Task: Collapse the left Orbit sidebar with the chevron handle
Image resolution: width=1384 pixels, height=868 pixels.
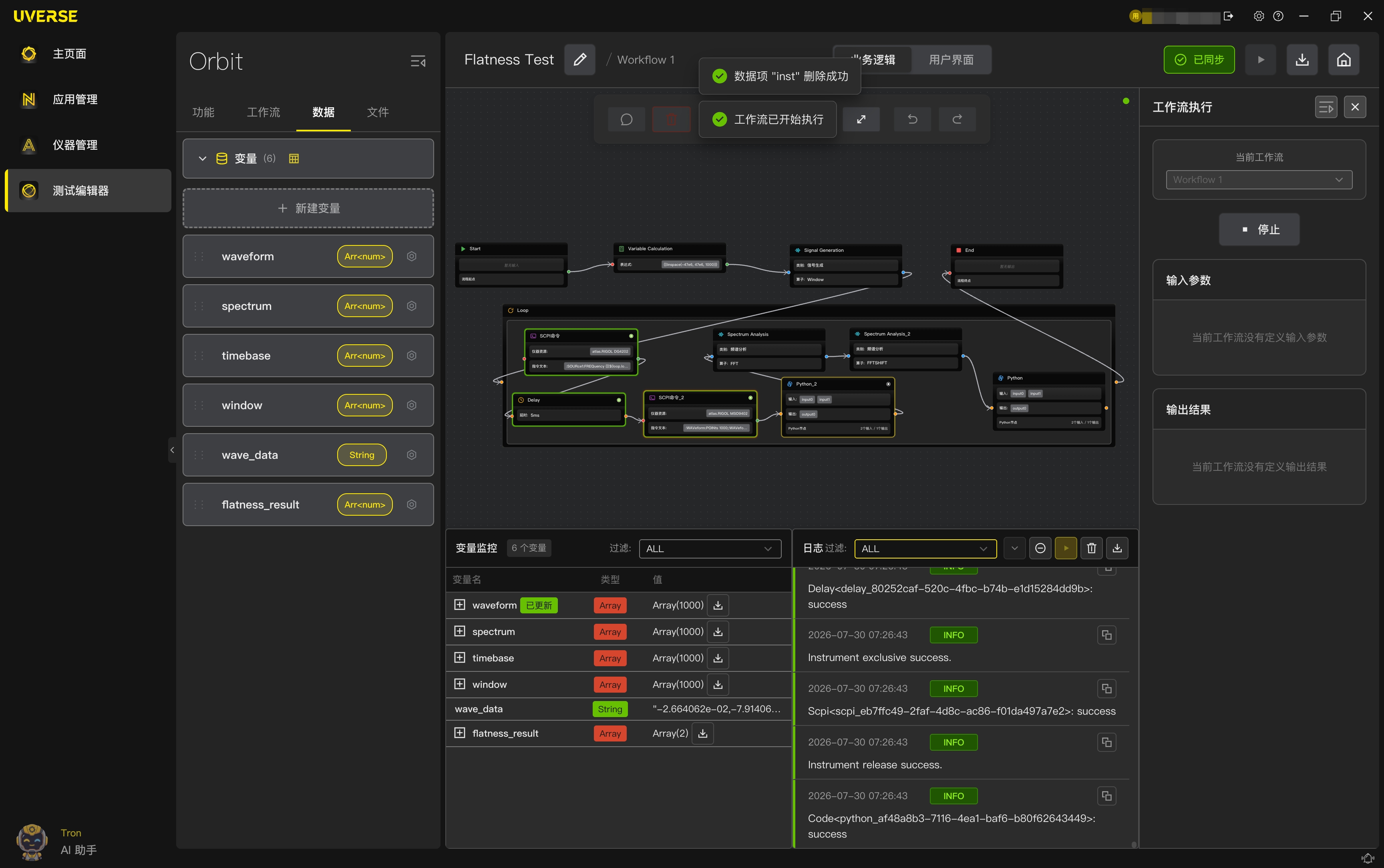Action: point(172,451)
